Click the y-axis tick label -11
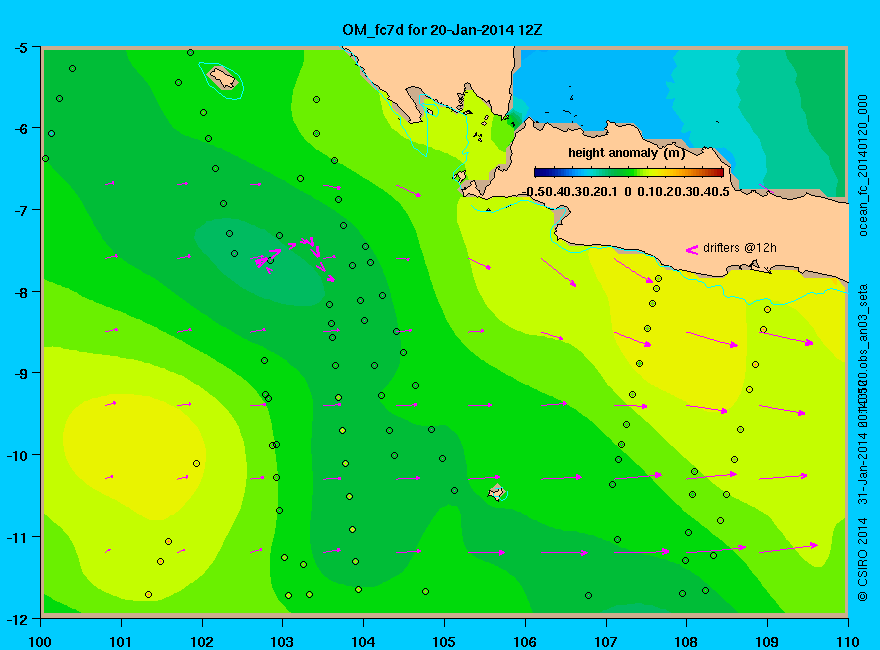Image resolution: width=880 pixels, height=650 pixels. tap(16, 537)
